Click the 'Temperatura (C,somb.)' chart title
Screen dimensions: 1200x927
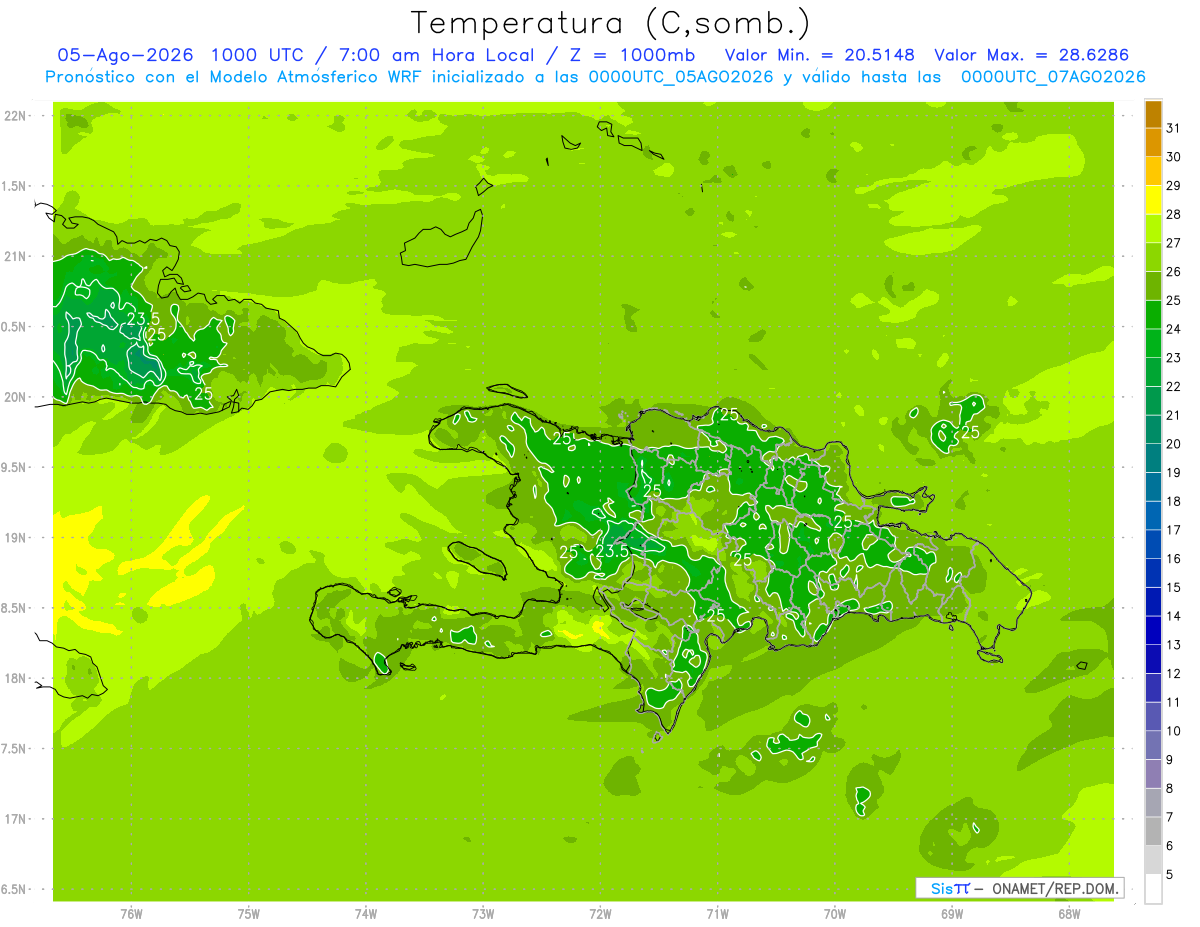(611, 23)
